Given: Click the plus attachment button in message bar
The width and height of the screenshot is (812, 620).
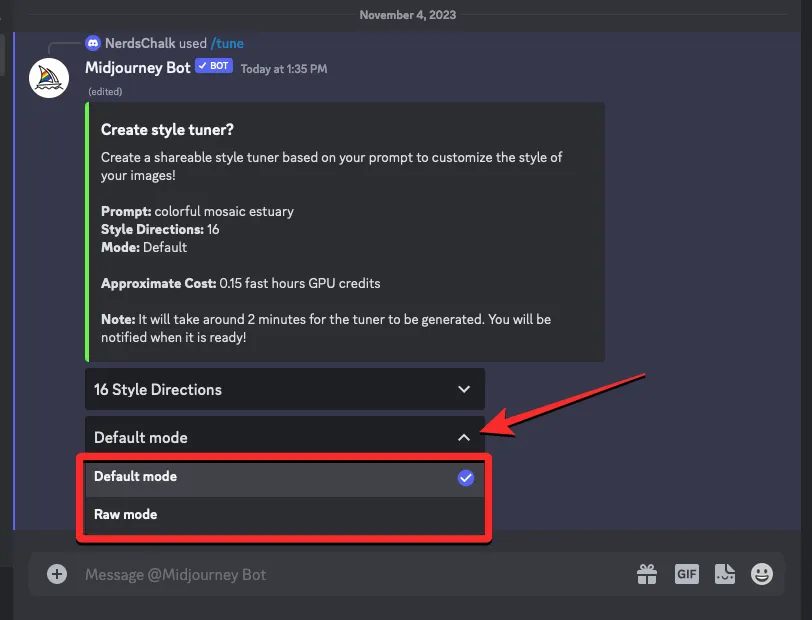Looking at the screenshot, I should 57,574.
